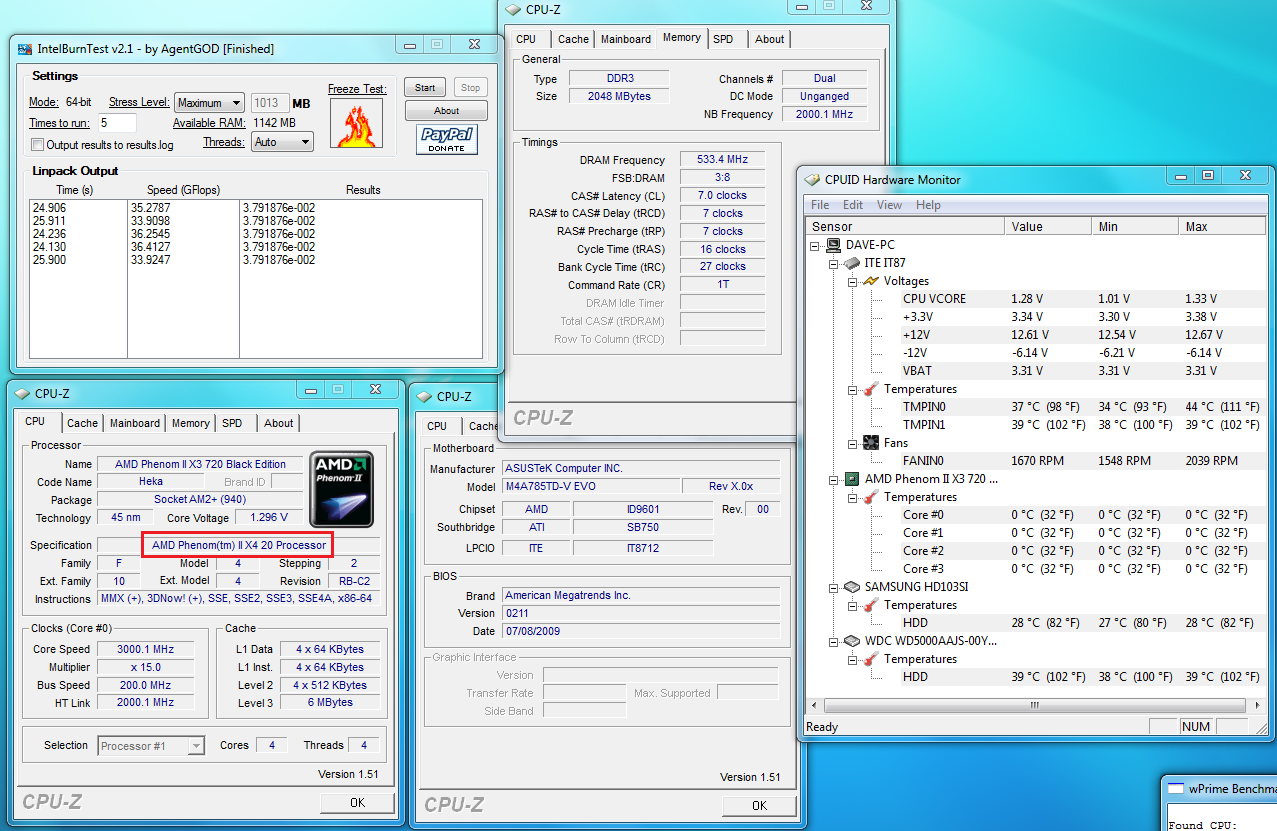Click the Value column header
The width and height of the screenshot is (1277, 831).
[1048, 227]
